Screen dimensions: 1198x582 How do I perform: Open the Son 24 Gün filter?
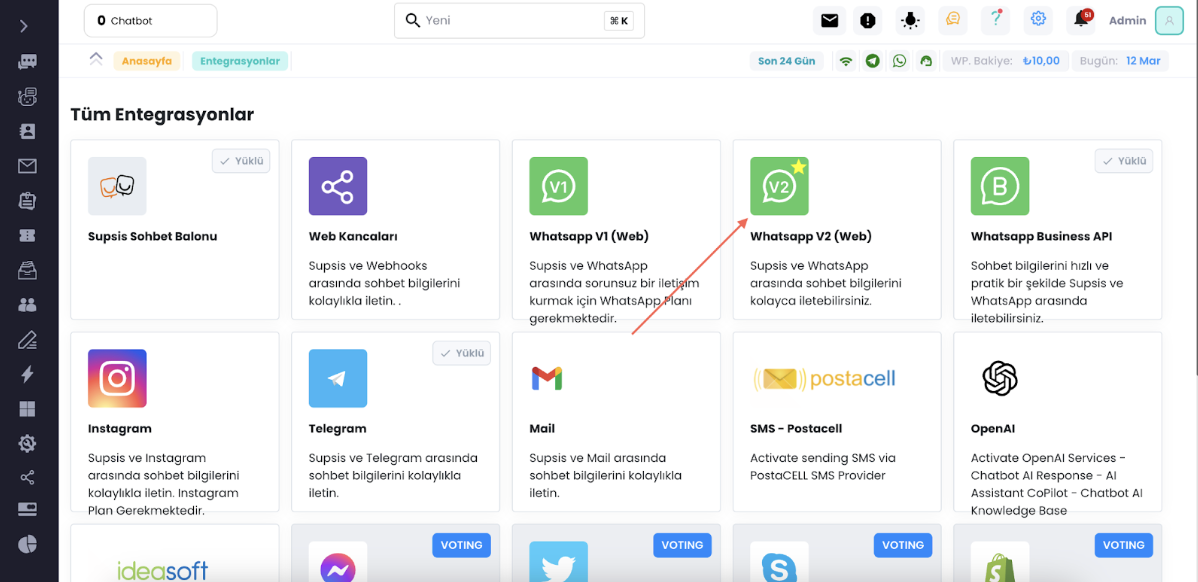point(786,61)
